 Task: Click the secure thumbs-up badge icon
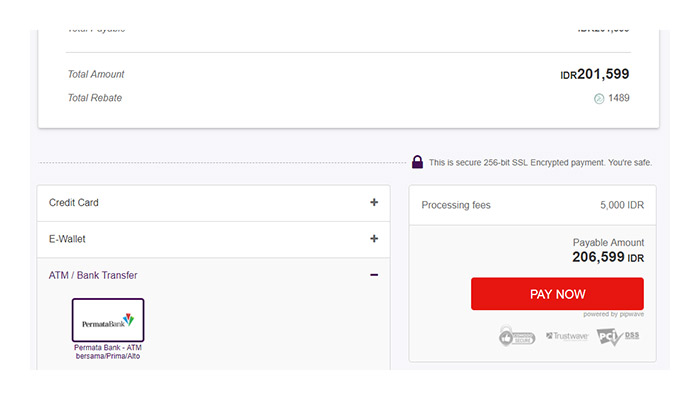[517, 336]
